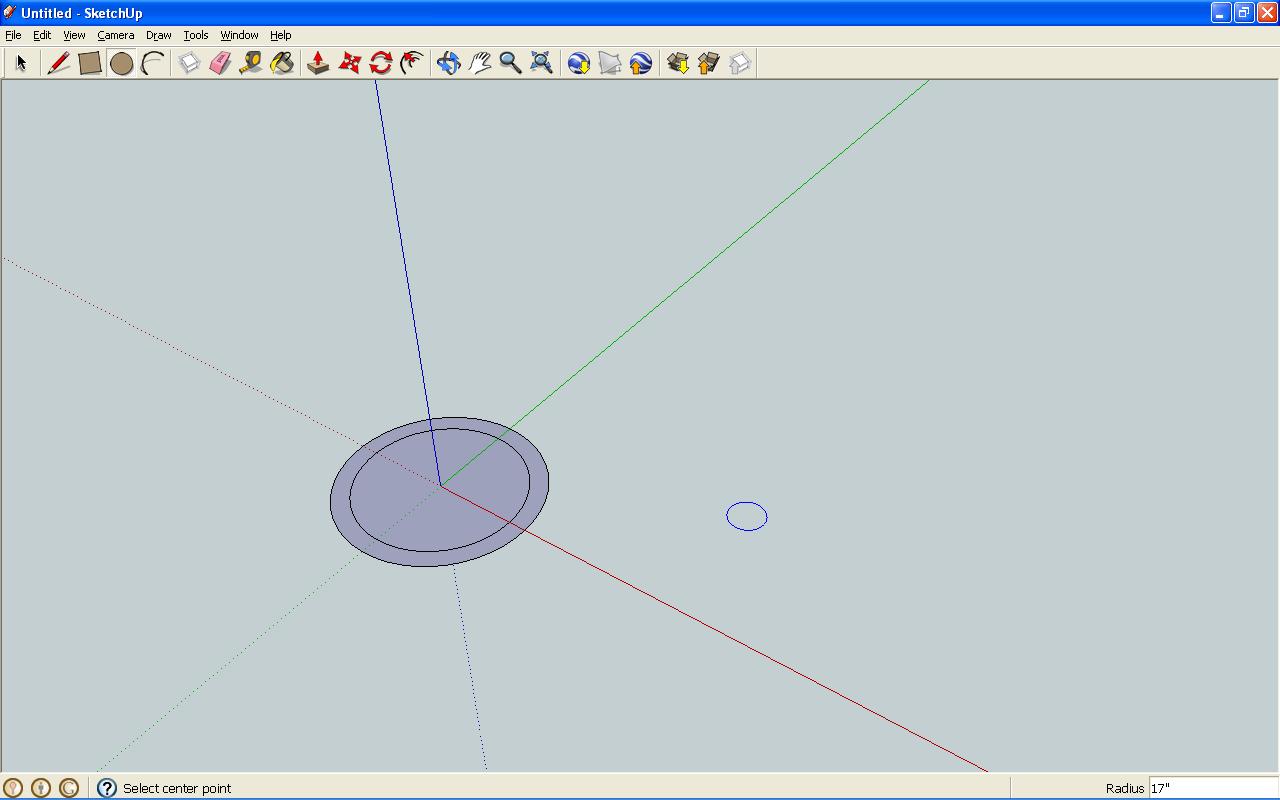Open the Draw menu

point(159,35)
